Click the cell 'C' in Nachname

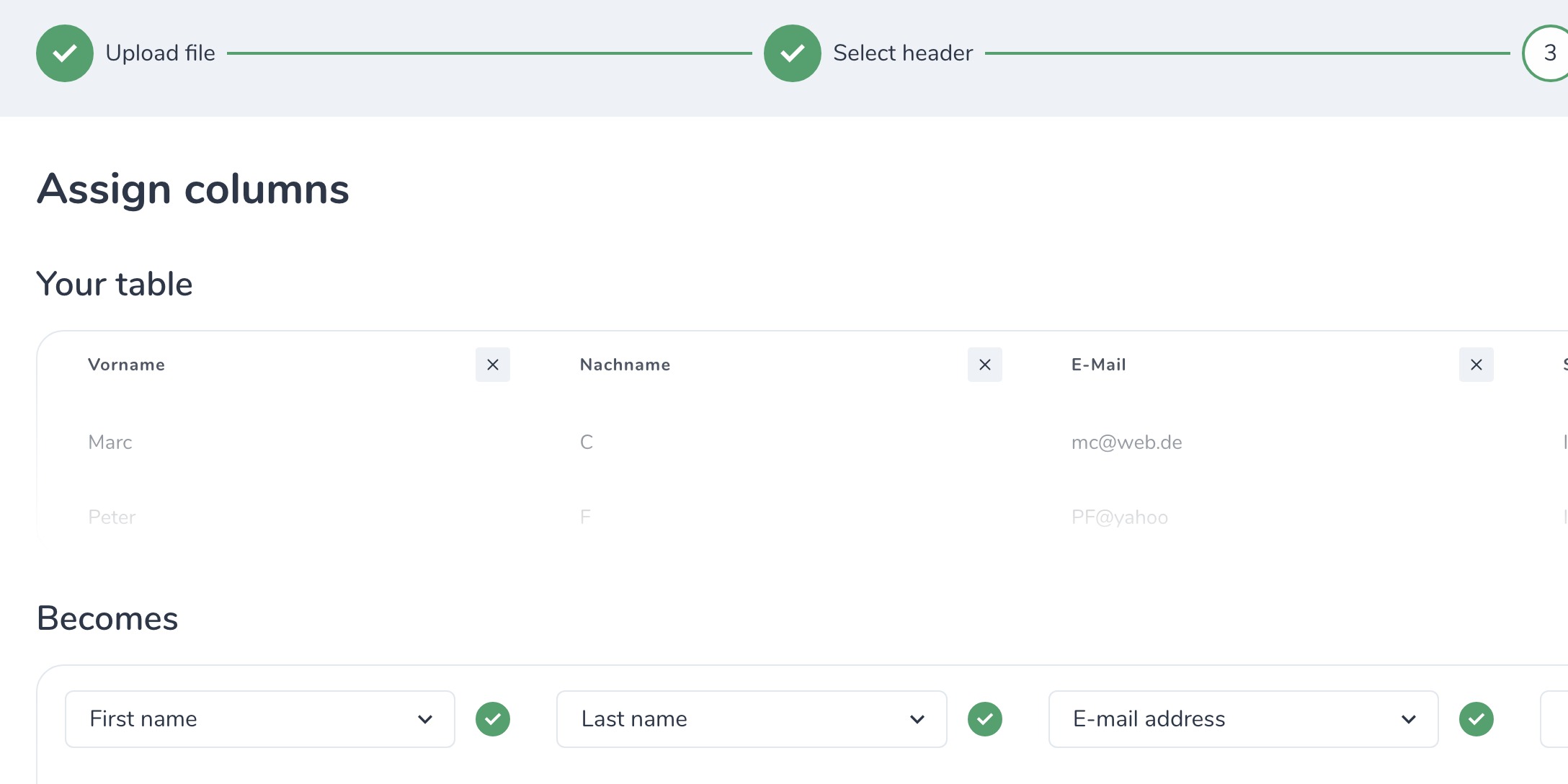[587, 442]
